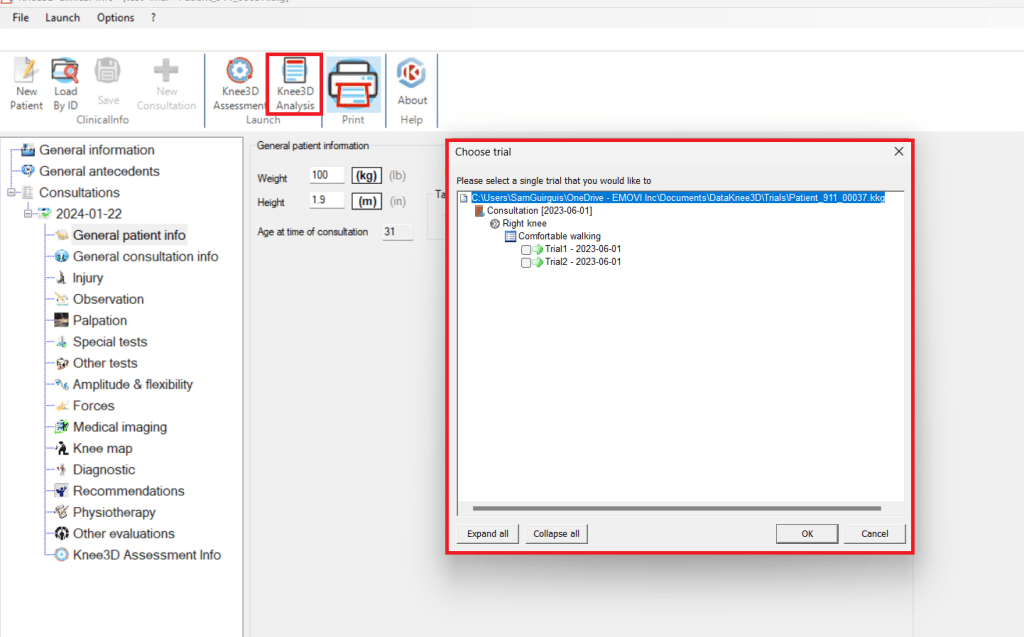Screen dimensions: 1024x637
Task: Select the Comfortable walking node
Action: click(x=559, y=237)
